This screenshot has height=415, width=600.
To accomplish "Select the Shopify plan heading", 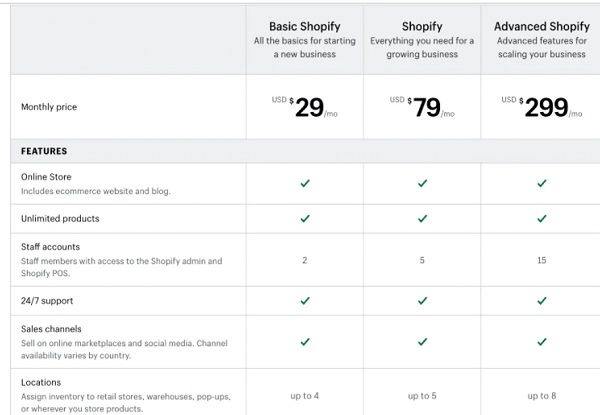I will [422, 26].
